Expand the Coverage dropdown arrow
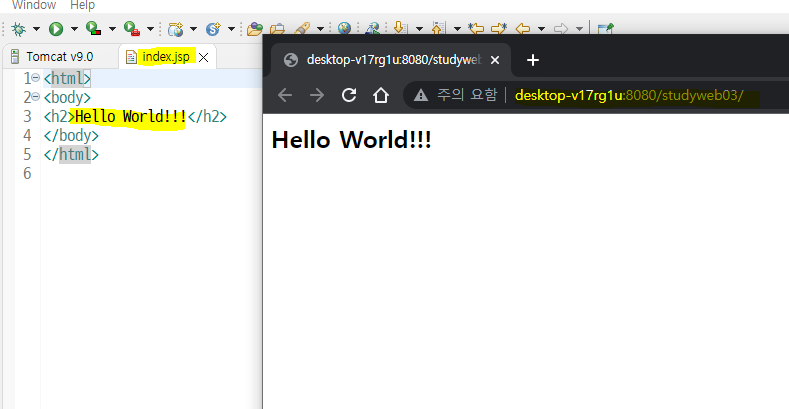The height and width of the screenshot is (409, 789). coord(112,29)
